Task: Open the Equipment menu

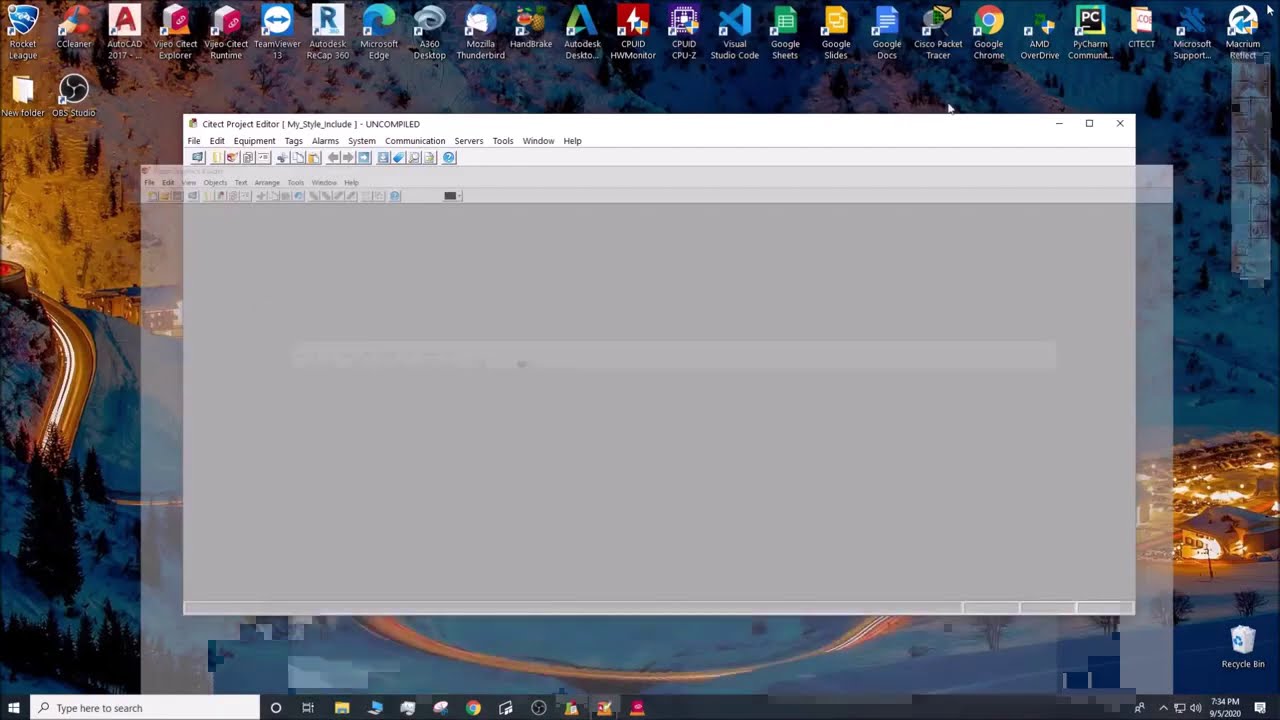Action: 254,141
